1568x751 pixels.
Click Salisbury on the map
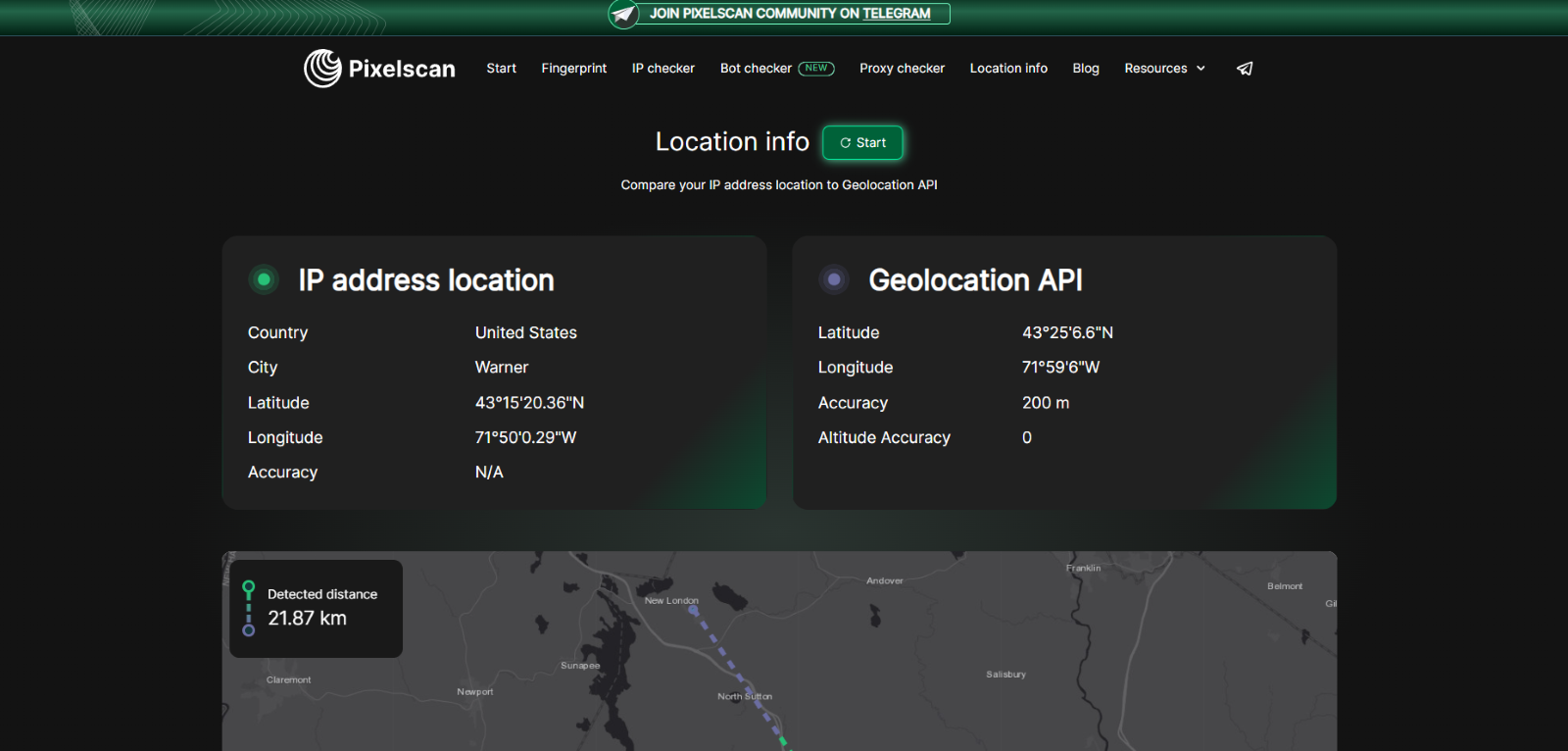pos(1005,675)
